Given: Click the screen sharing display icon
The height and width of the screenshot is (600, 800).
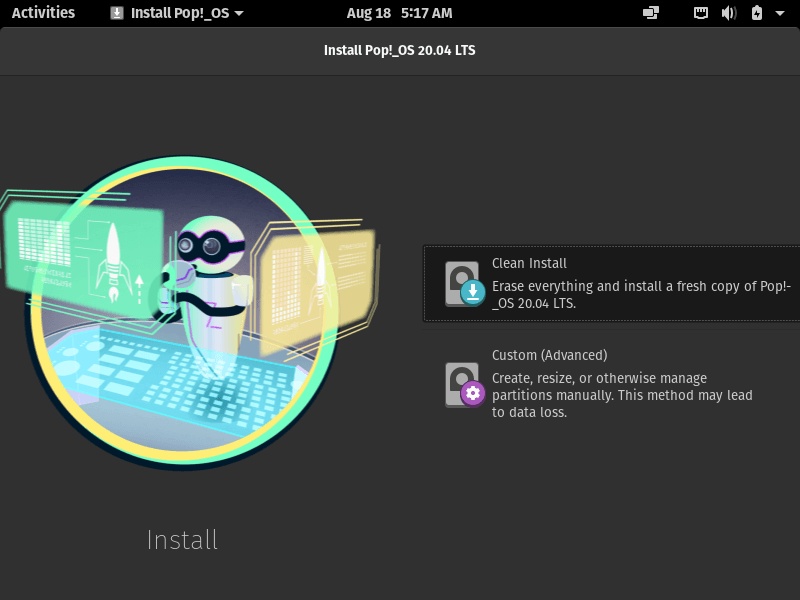Looking at the screenshot, I should pyautogui.click(x=651, y=13).
